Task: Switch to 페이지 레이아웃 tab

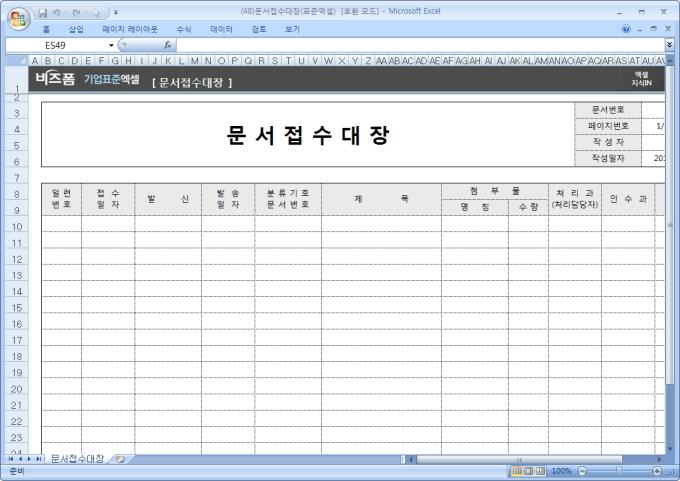Action: click(x=130, y=29)
